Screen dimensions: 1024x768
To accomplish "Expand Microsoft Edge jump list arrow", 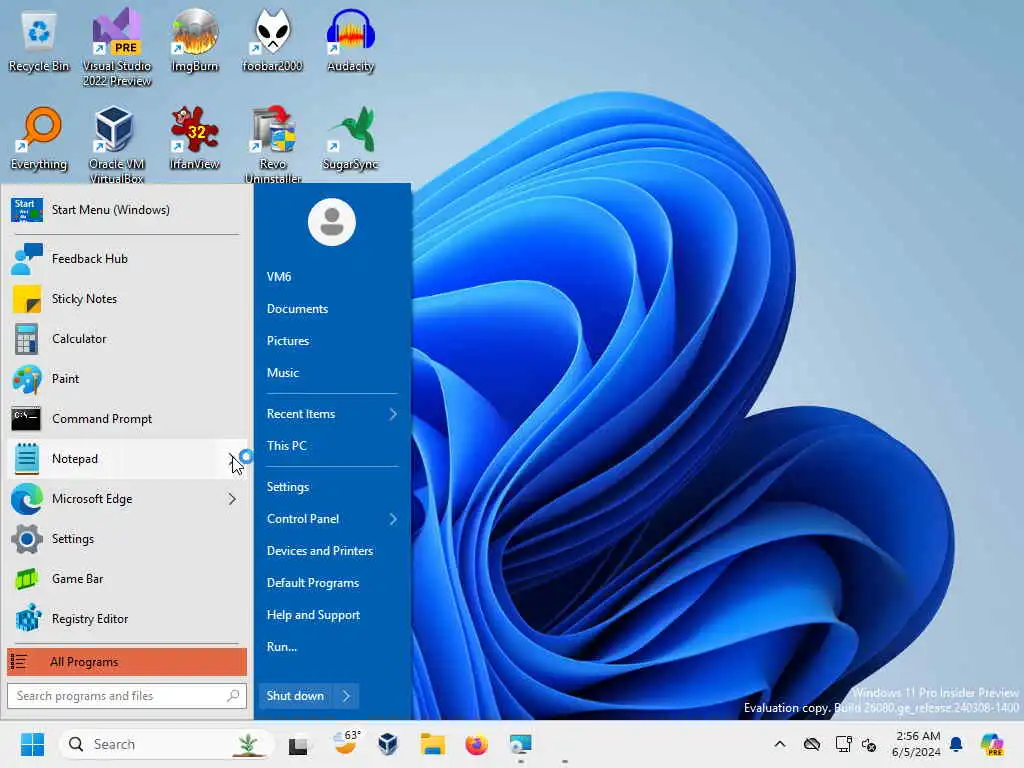I will tap(232, 499).
